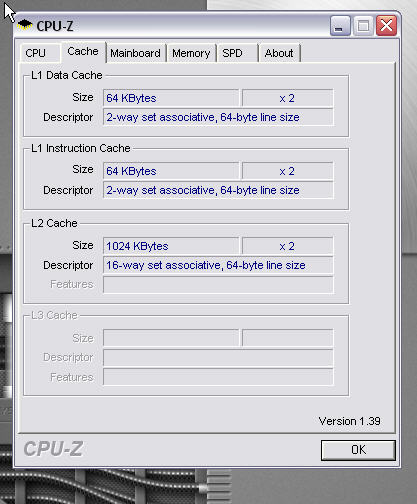This screenshot has height=504, width=417.
Task: Select the L1 Data Cache descriptor field
Action: tap(218, 117)
